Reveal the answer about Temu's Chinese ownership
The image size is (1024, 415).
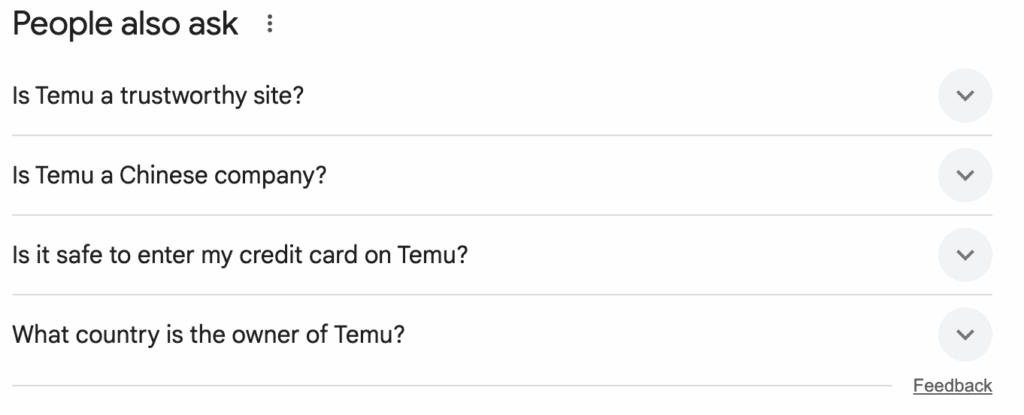coord(502,175)
